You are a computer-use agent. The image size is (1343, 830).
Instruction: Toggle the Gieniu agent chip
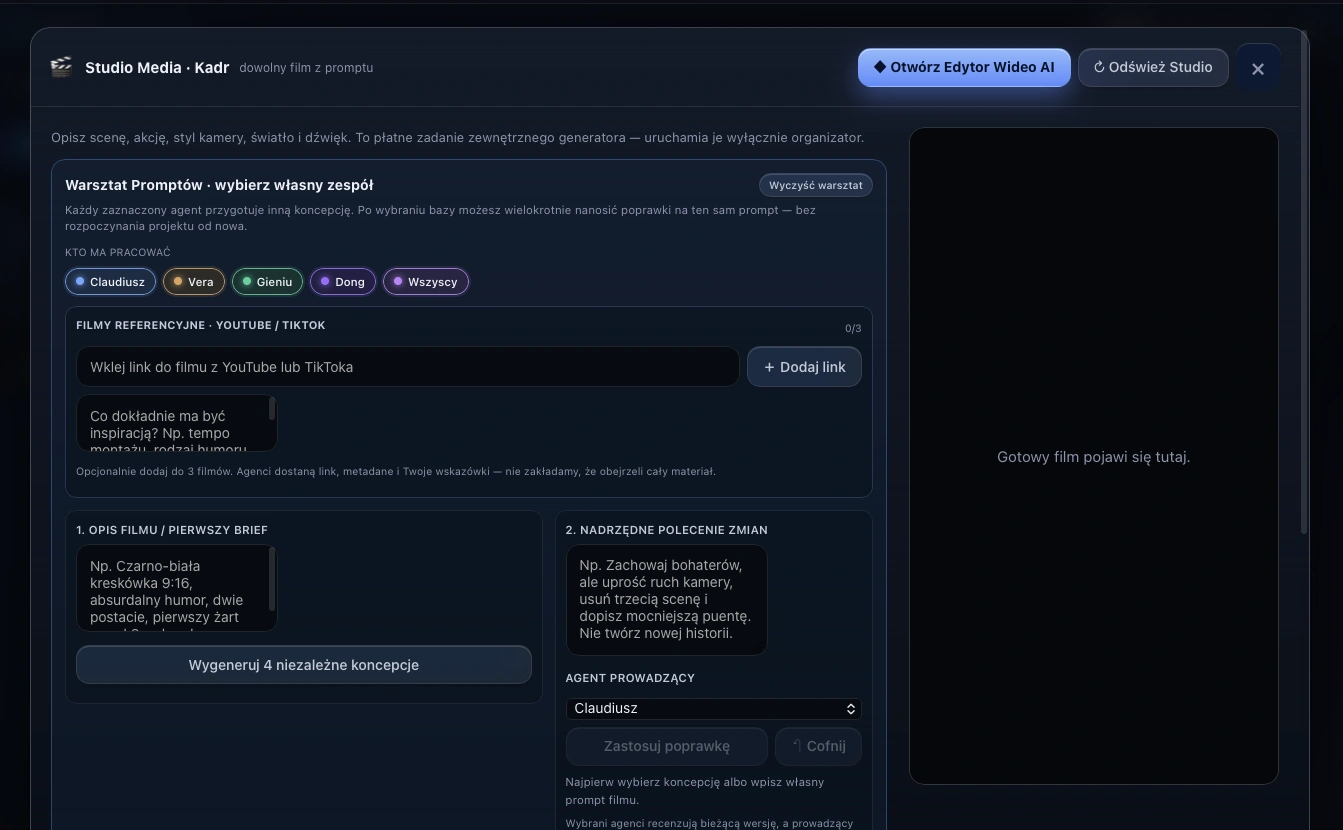(x=267, y=282)
